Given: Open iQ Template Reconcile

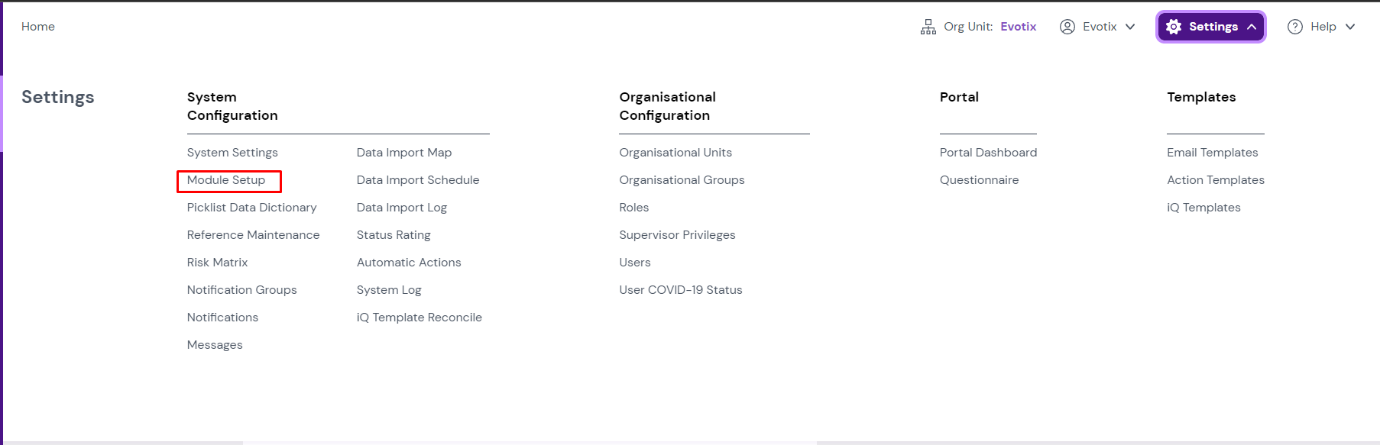Looking at the screenshot, I should tap(419, 318).
